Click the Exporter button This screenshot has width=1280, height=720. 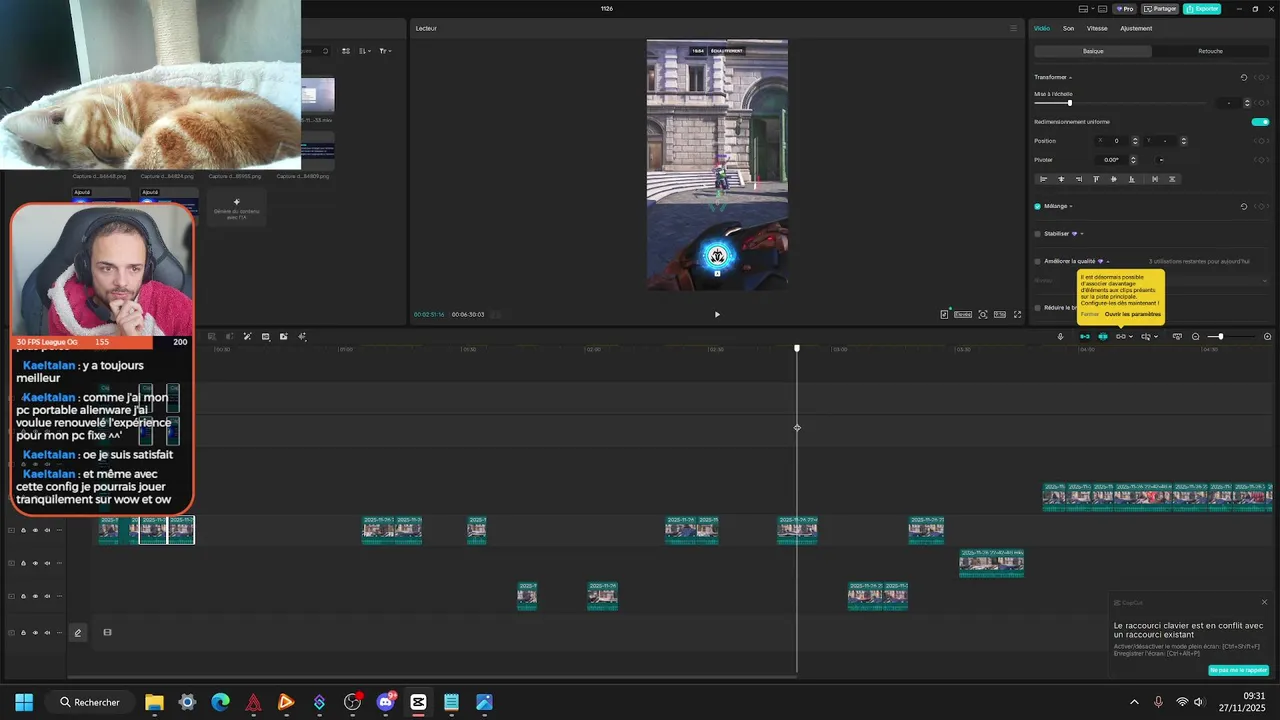coord(1202,8)
